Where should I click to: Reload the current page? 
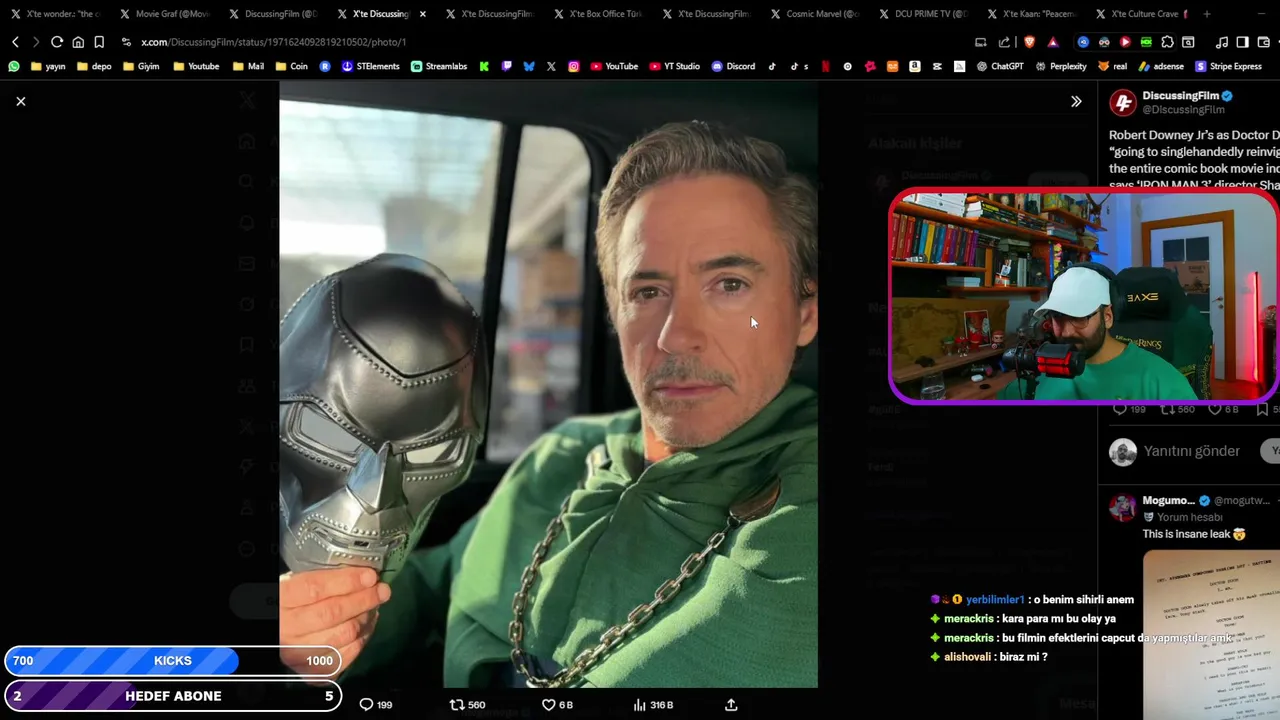pyautogui.click(x=57, y=42)
